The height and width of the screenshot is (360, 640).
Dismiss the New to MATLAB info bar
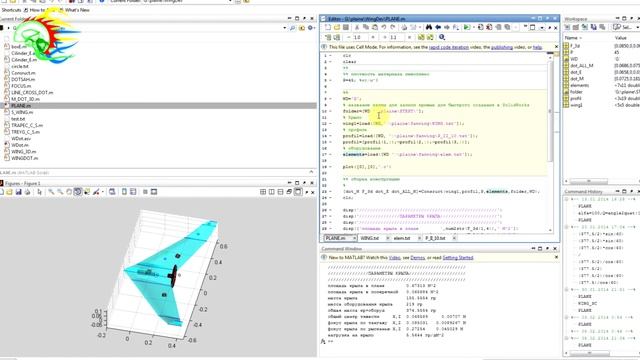coord(556,258)
